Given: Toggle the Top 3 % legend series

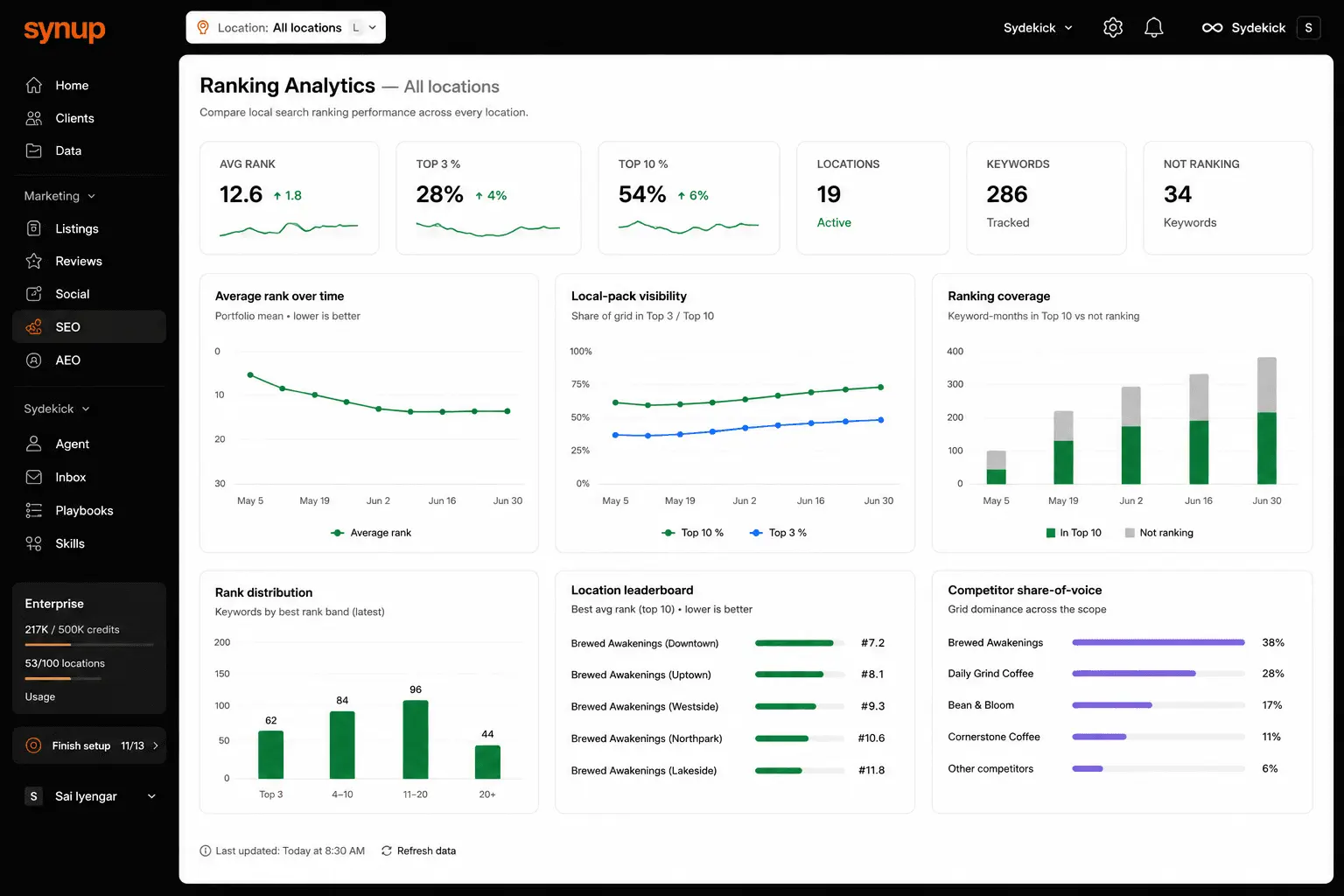Looking at the screenshot, I should [778, 532].
